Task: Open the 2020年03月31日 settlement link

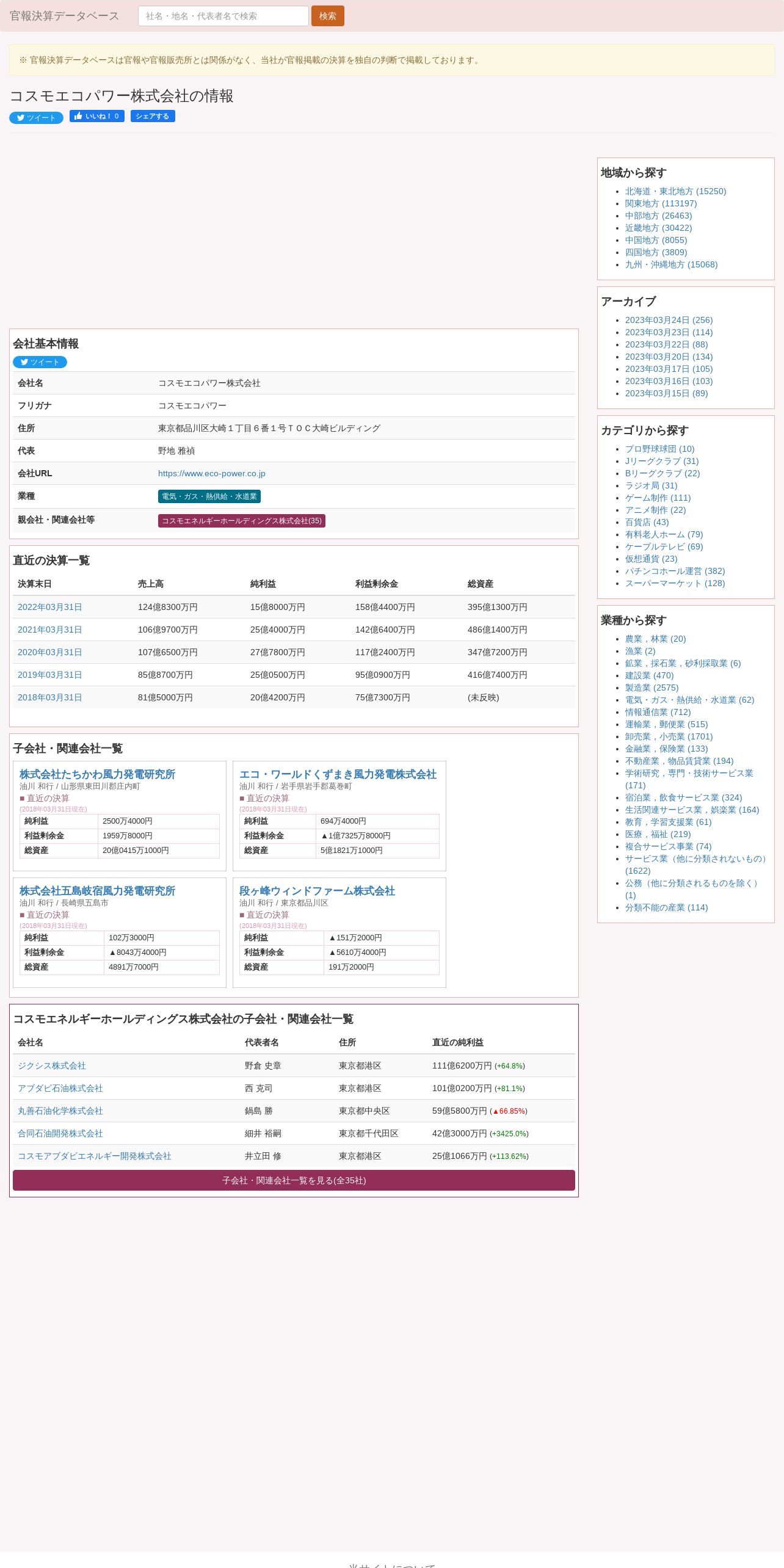Action: coord(49,652)
